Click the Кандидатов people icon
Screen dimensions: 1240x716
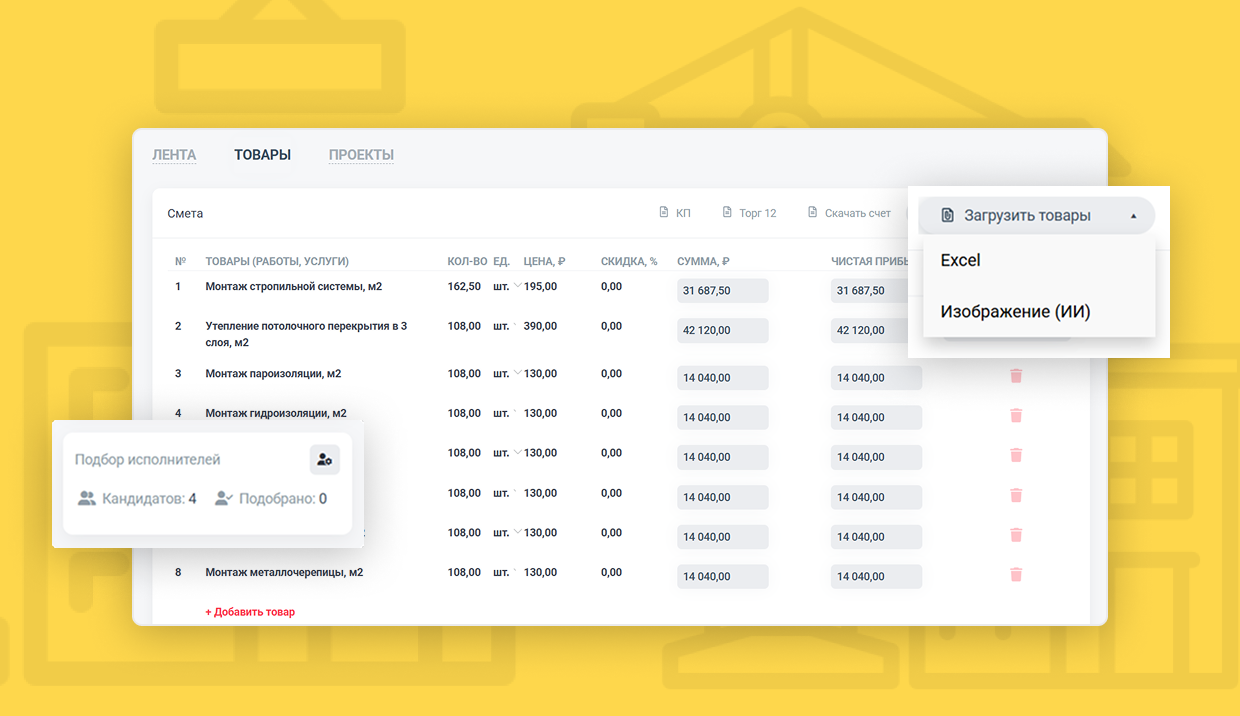click(x=87, y=498)
